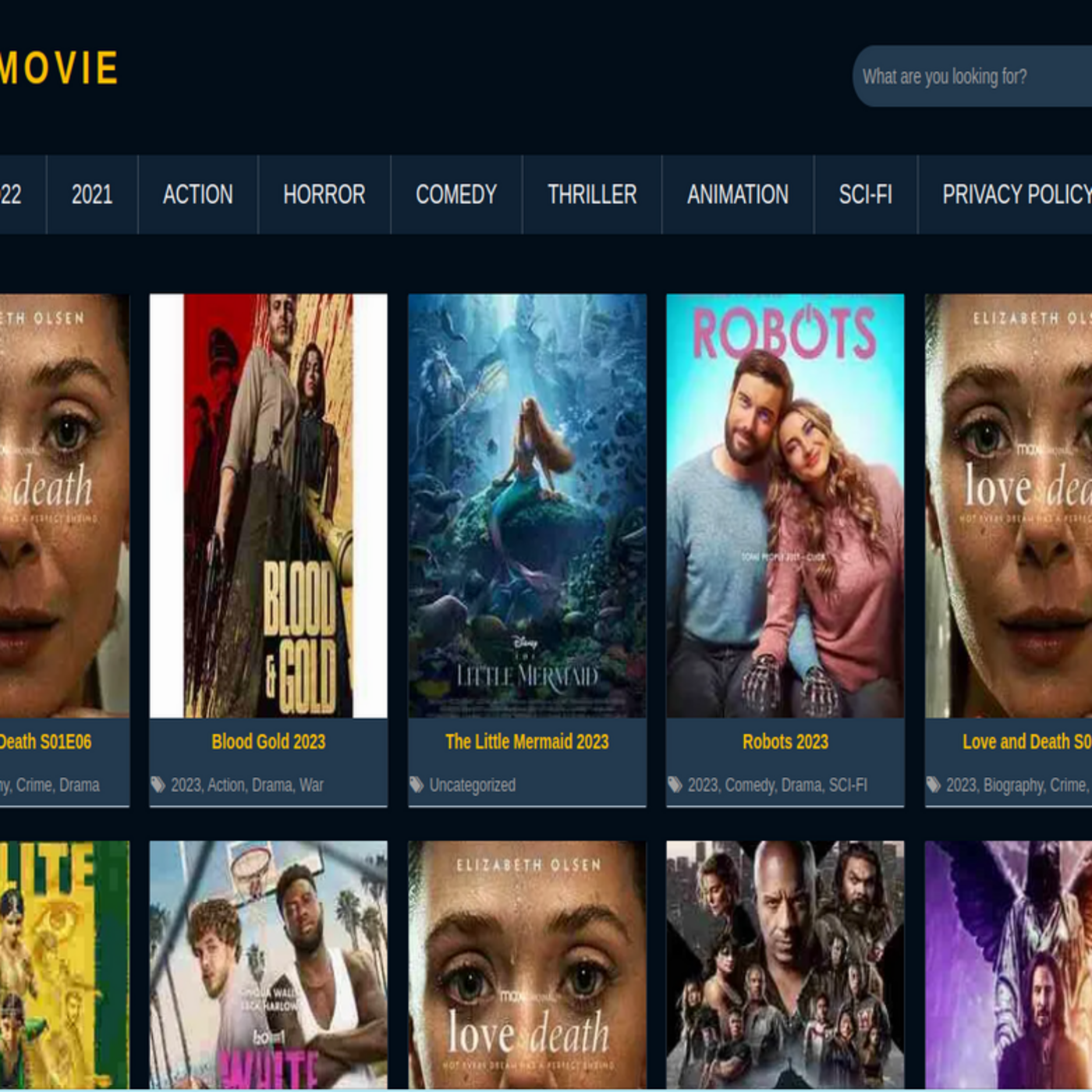The height and width of the screenshot is (1092, 1092).
Task: Open the SCI-FI category
Action: click(x=866, y=194)
